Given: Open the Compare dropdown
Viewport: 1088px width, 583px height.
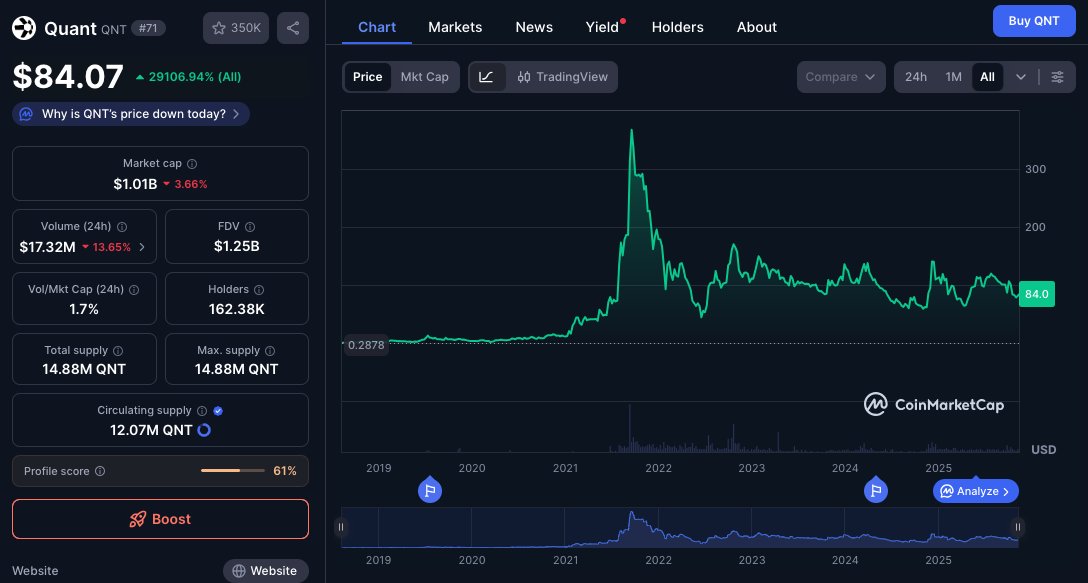Looking at the screenshot, I should (841, 77).
